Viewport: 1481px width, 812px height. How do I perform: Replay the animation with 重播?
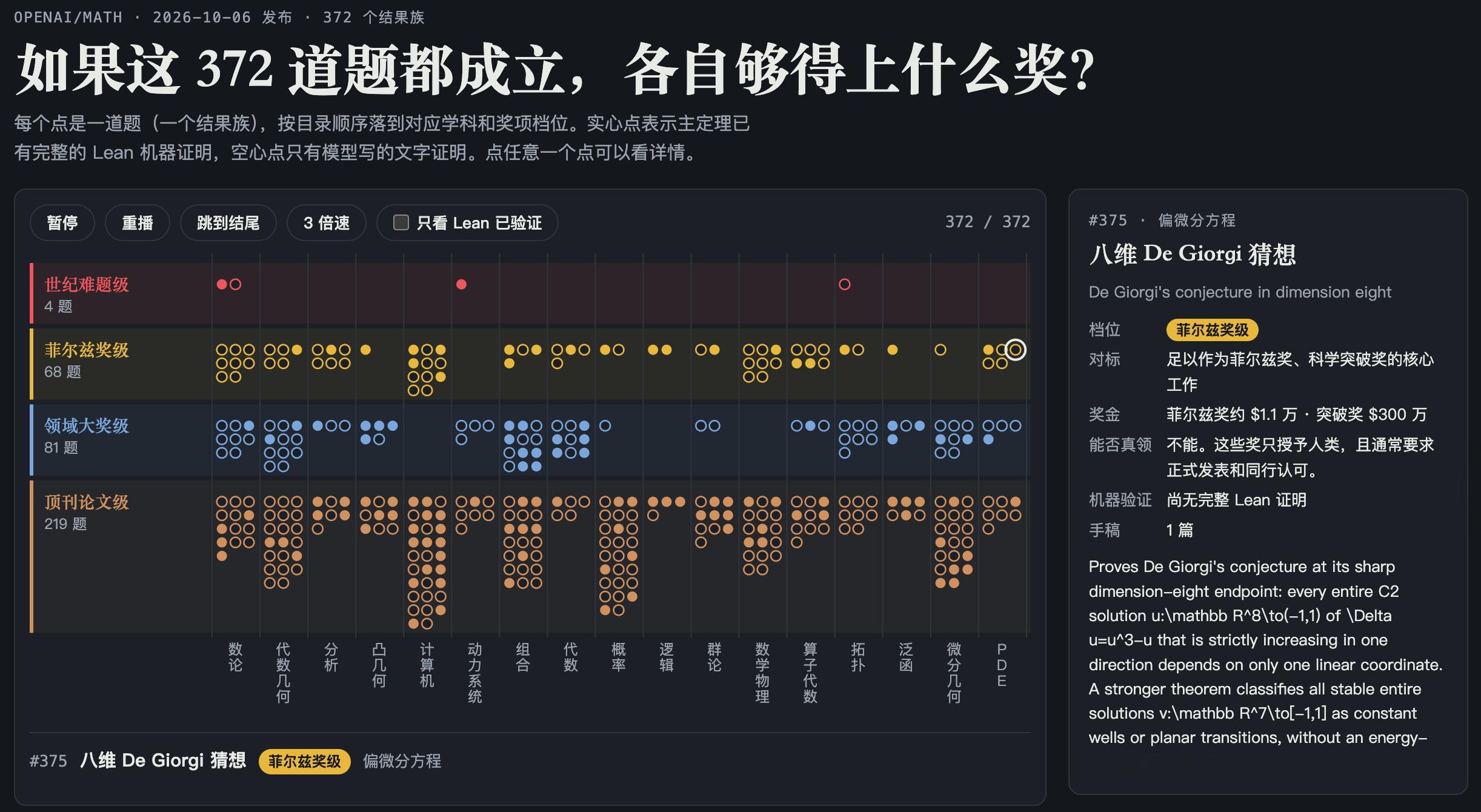pos(138,223)
